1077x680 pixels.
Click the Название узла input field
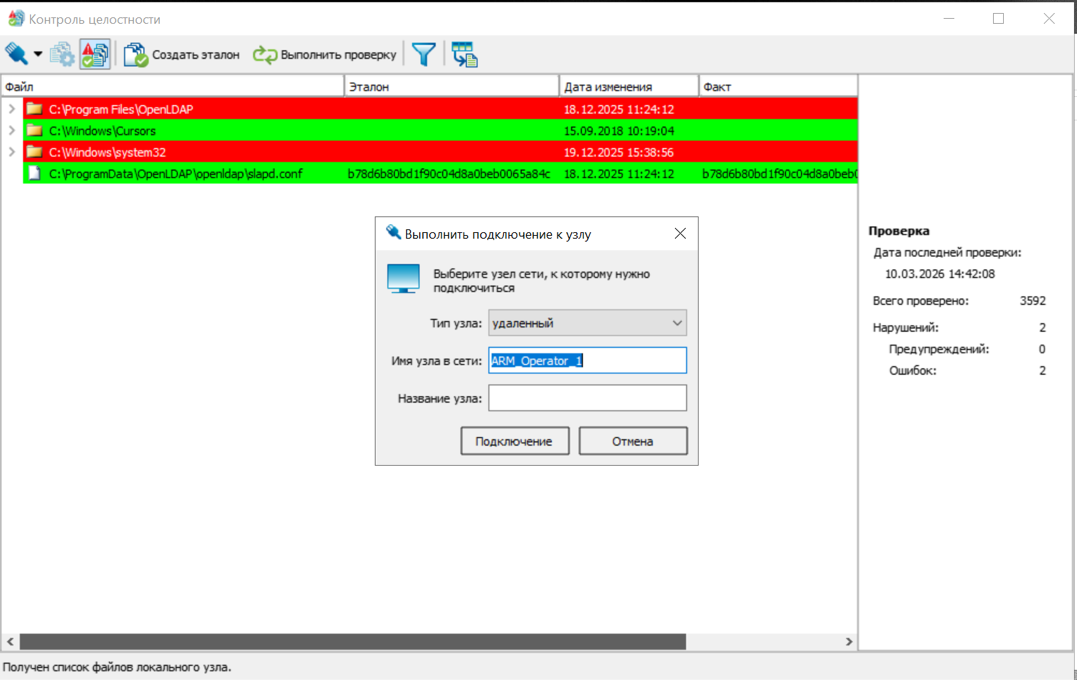click(587, 398)
